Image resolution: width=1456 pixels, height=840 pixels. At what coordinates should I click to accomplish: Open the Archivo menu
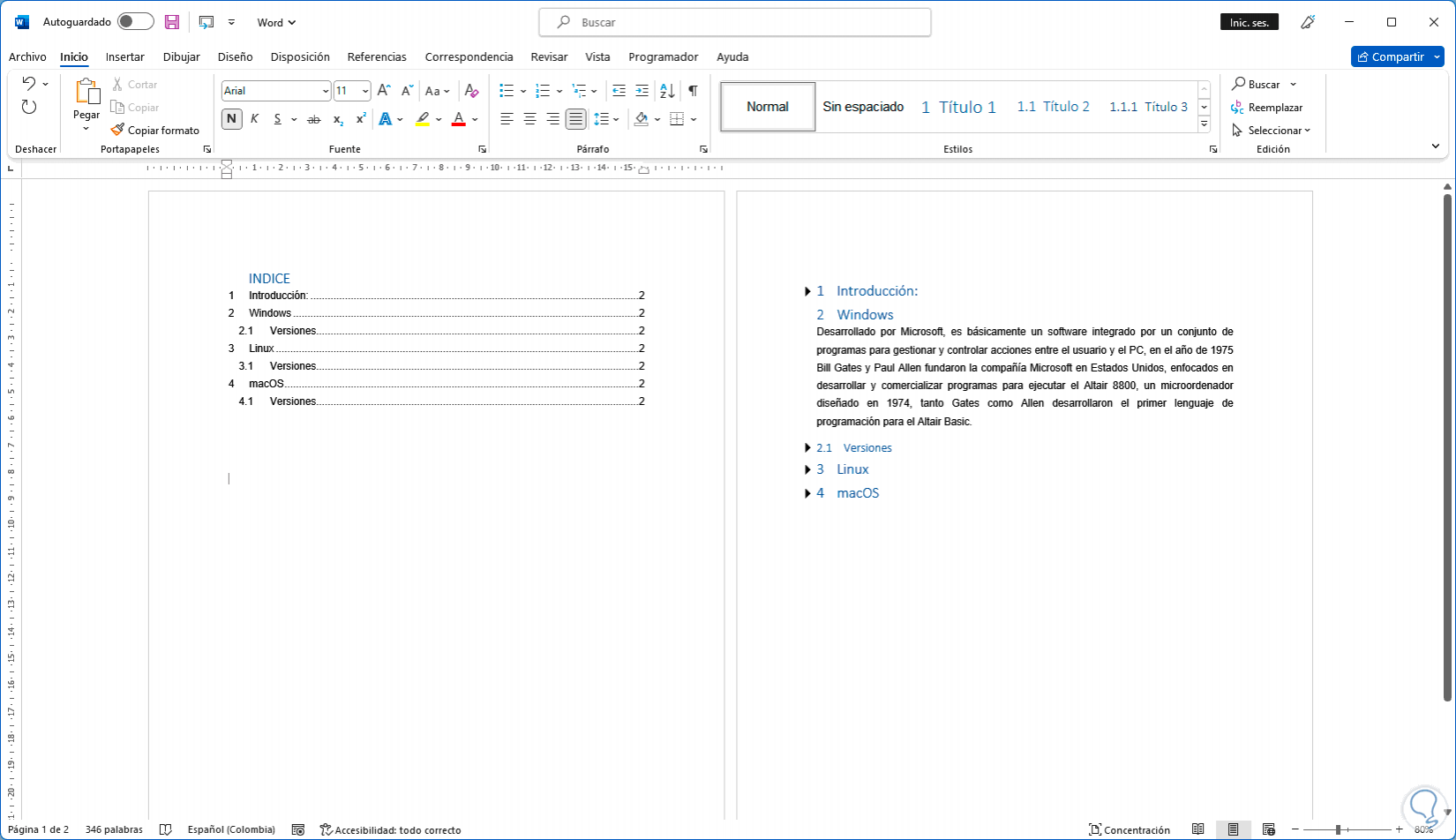(x=27, y=56)
